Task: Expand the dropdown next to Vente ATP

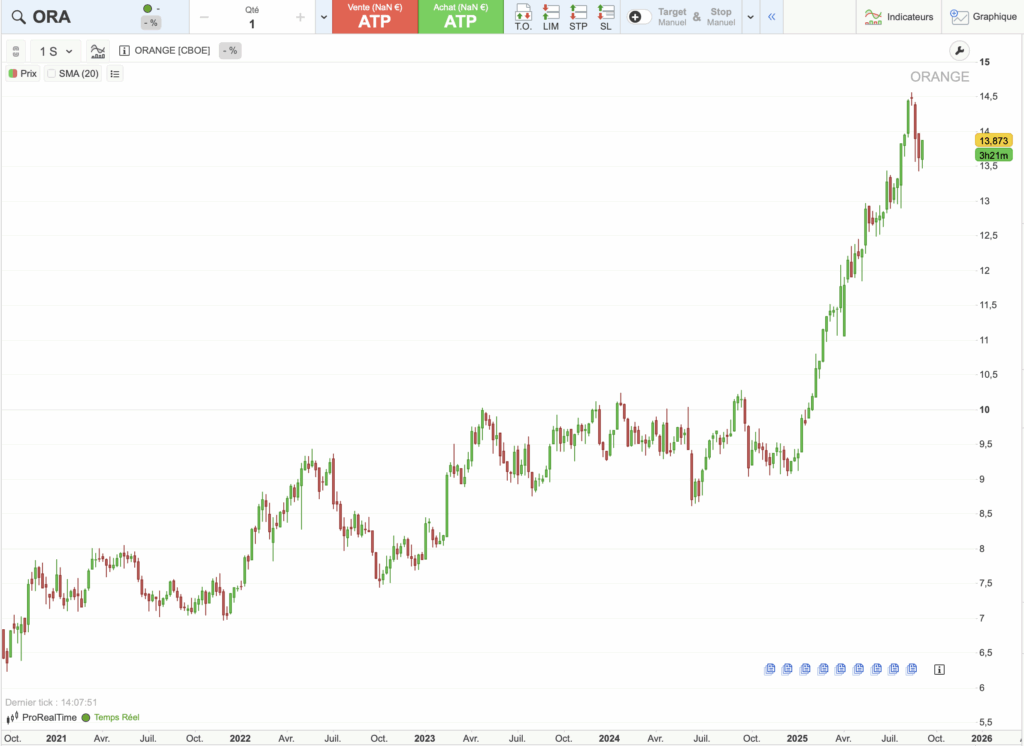Action: (x=323, y=17)
